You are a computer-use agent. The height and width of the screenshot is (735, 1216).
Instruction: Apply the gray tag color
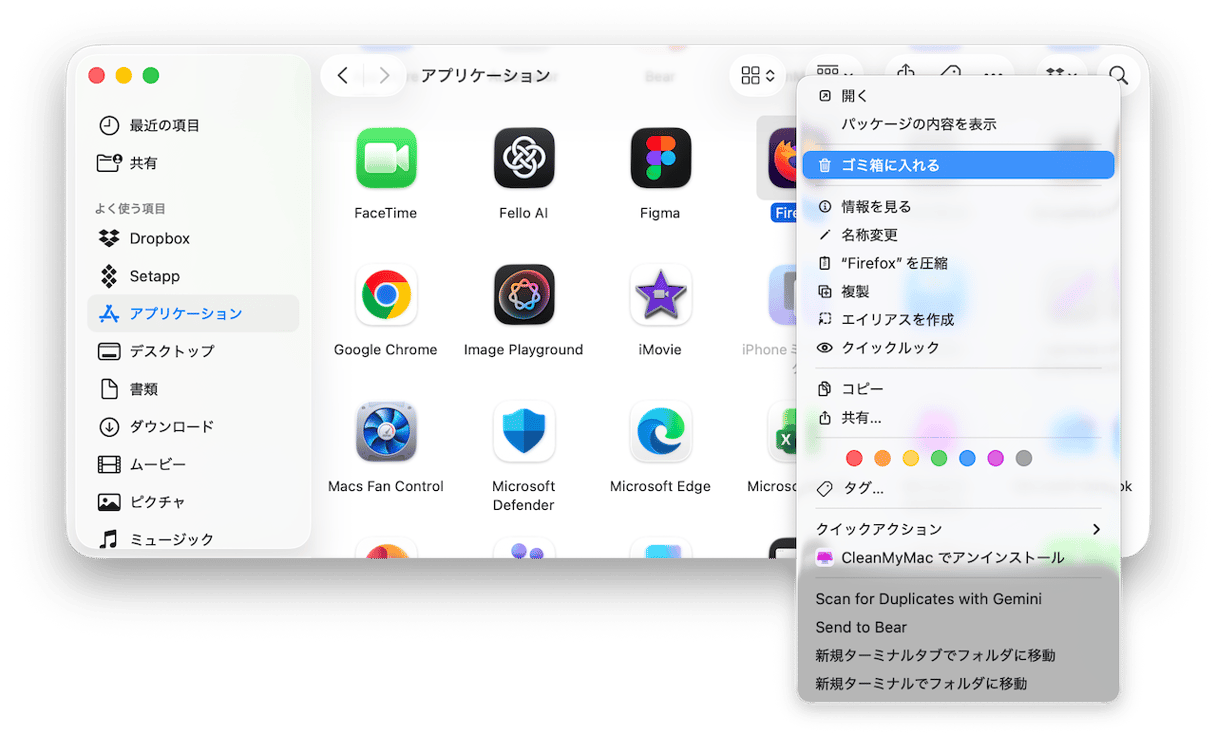[1023, 458]
